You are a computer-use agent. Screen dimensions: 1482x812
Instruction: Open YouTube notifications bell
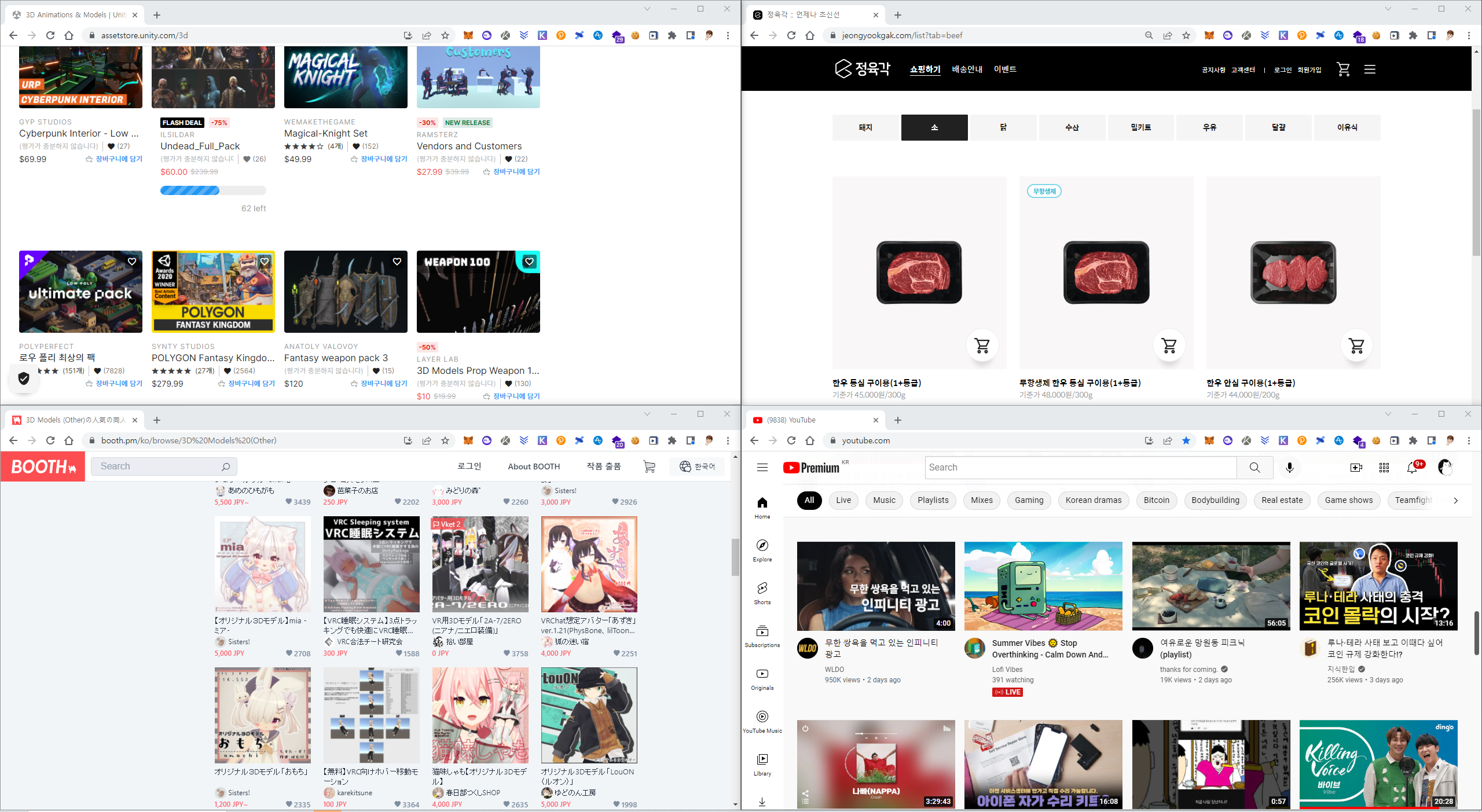pos(1412,467)
